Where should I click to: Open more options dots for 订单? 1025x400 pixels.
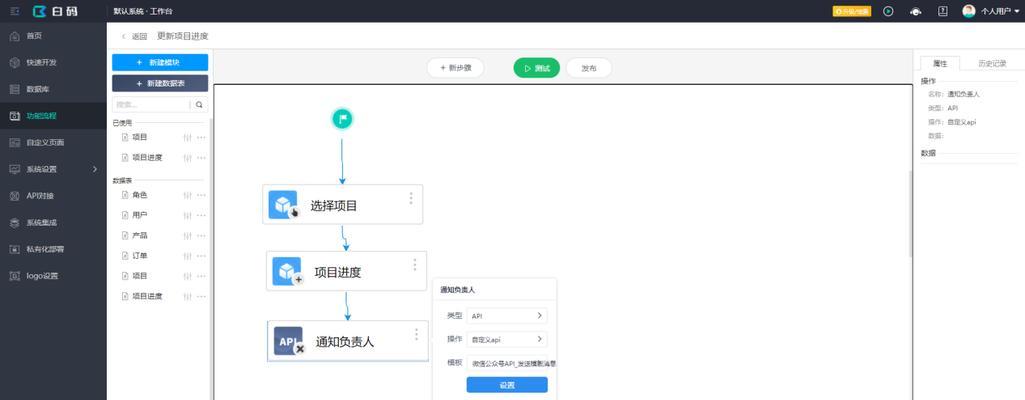pos(201,256)
